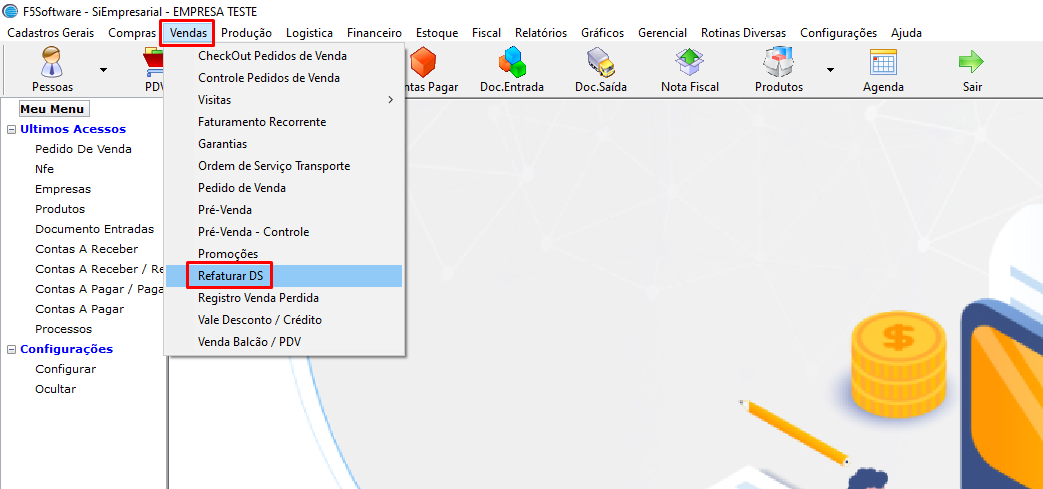Select Ocultar under Configurações
Image resolution: width=1043 pixels, height=489 pixels.
click(x=56, y=389)
